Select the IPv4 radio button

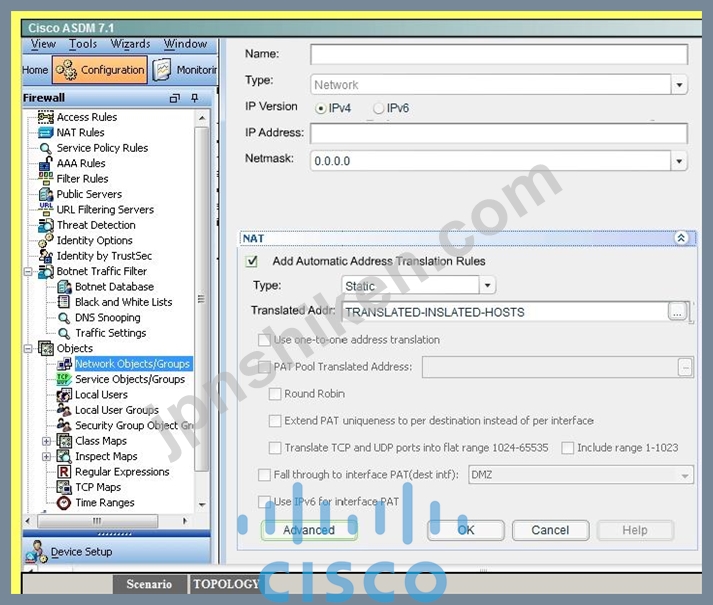click(321, 108)
